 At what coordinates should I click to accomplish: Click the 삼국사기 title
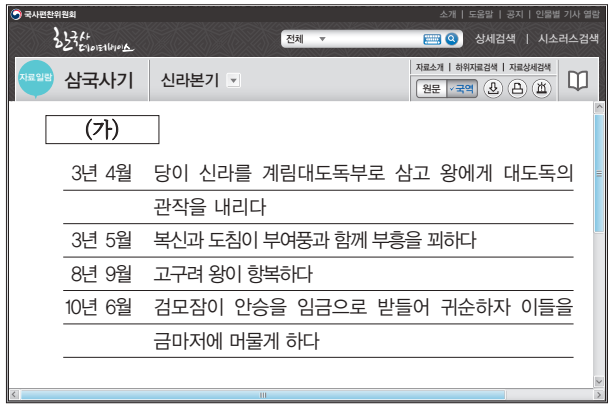[99, 80]
